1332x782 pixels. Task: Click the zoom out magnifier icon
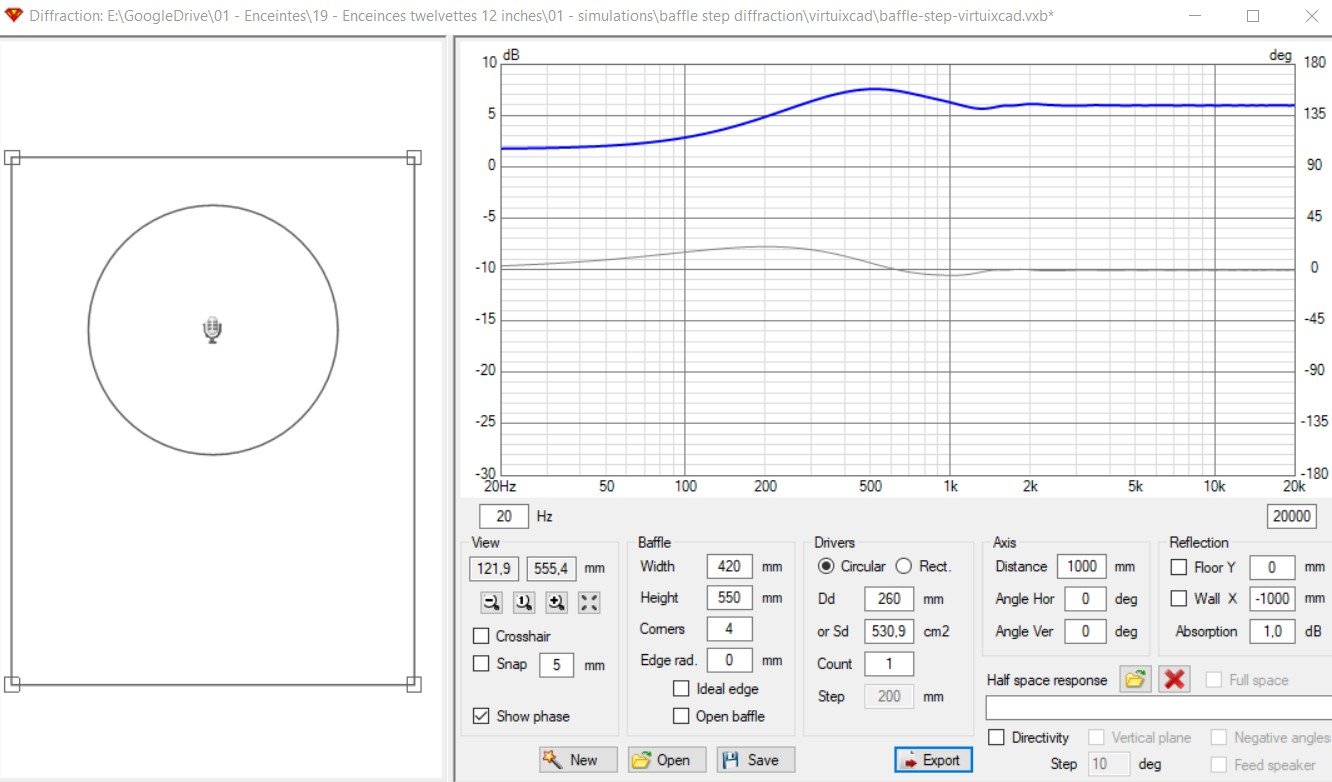(491, 602)
